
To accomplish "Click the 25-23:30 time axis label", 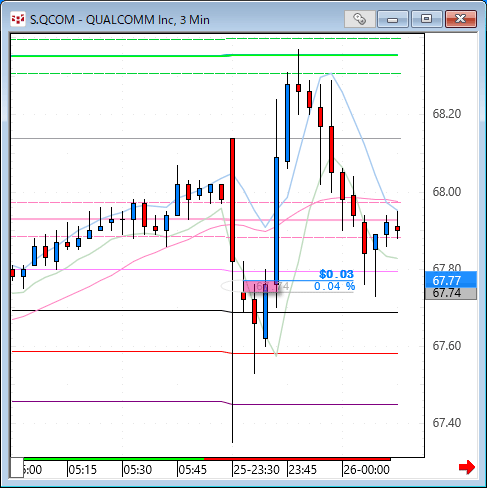I will [256, 470].
